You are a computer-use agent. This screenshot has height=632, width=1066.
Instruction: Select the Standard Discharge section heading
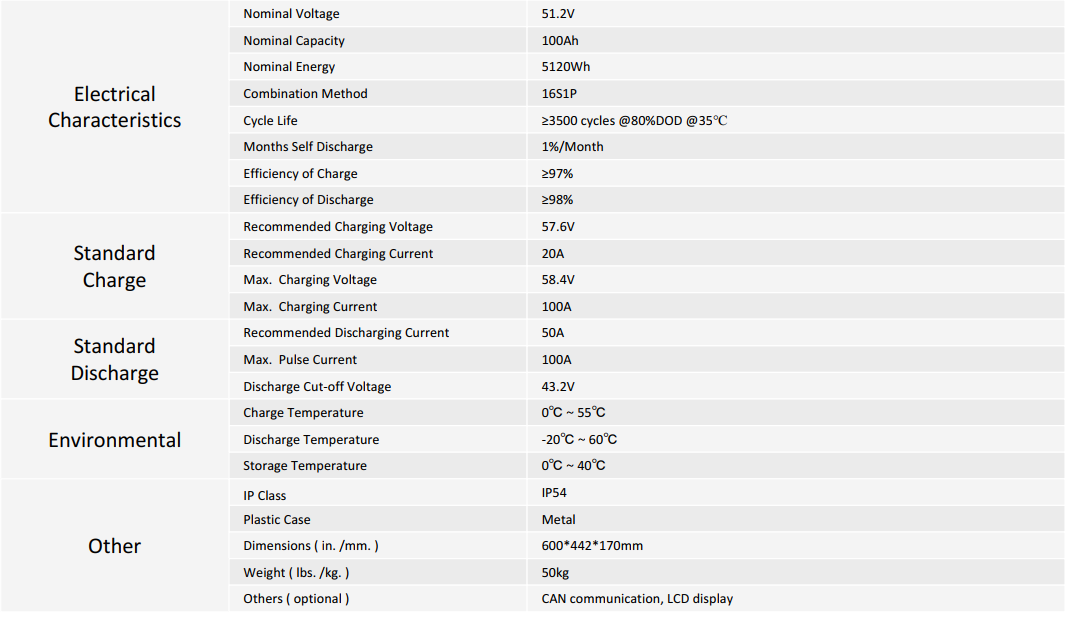click(x=114, y=359)
